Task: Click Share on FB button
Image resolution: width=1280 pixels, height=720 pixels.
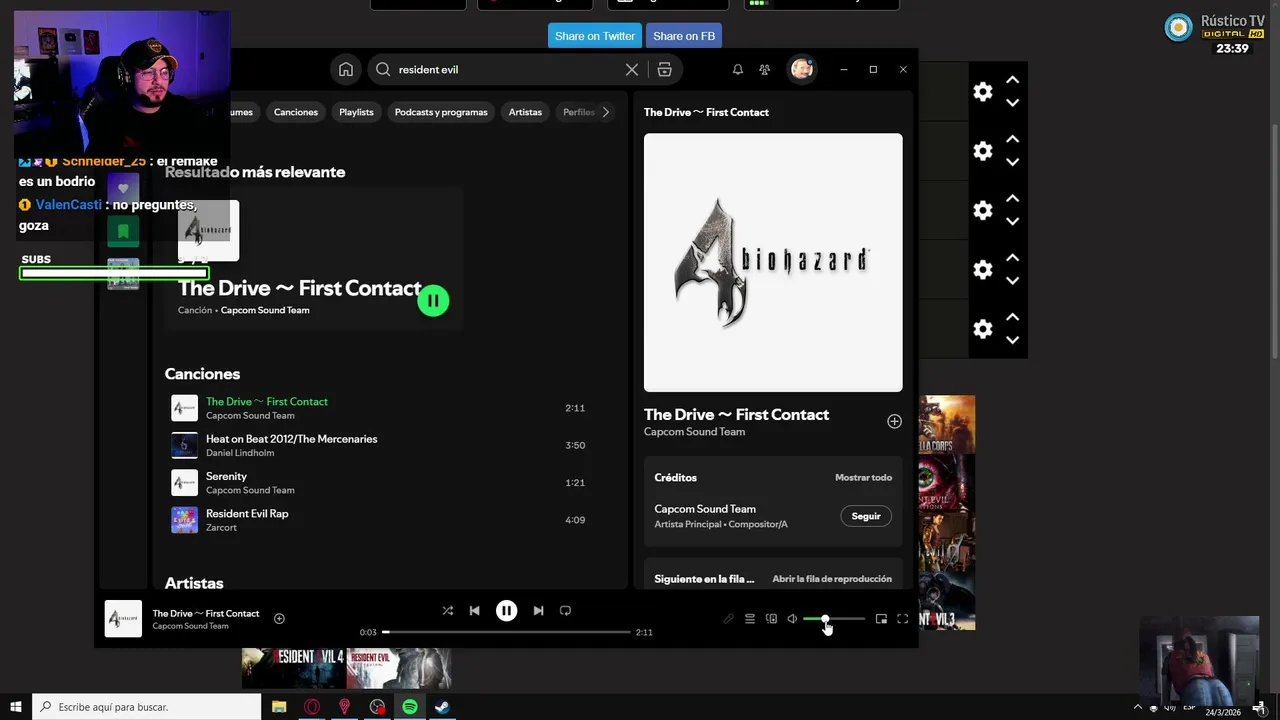Action: 684,36
